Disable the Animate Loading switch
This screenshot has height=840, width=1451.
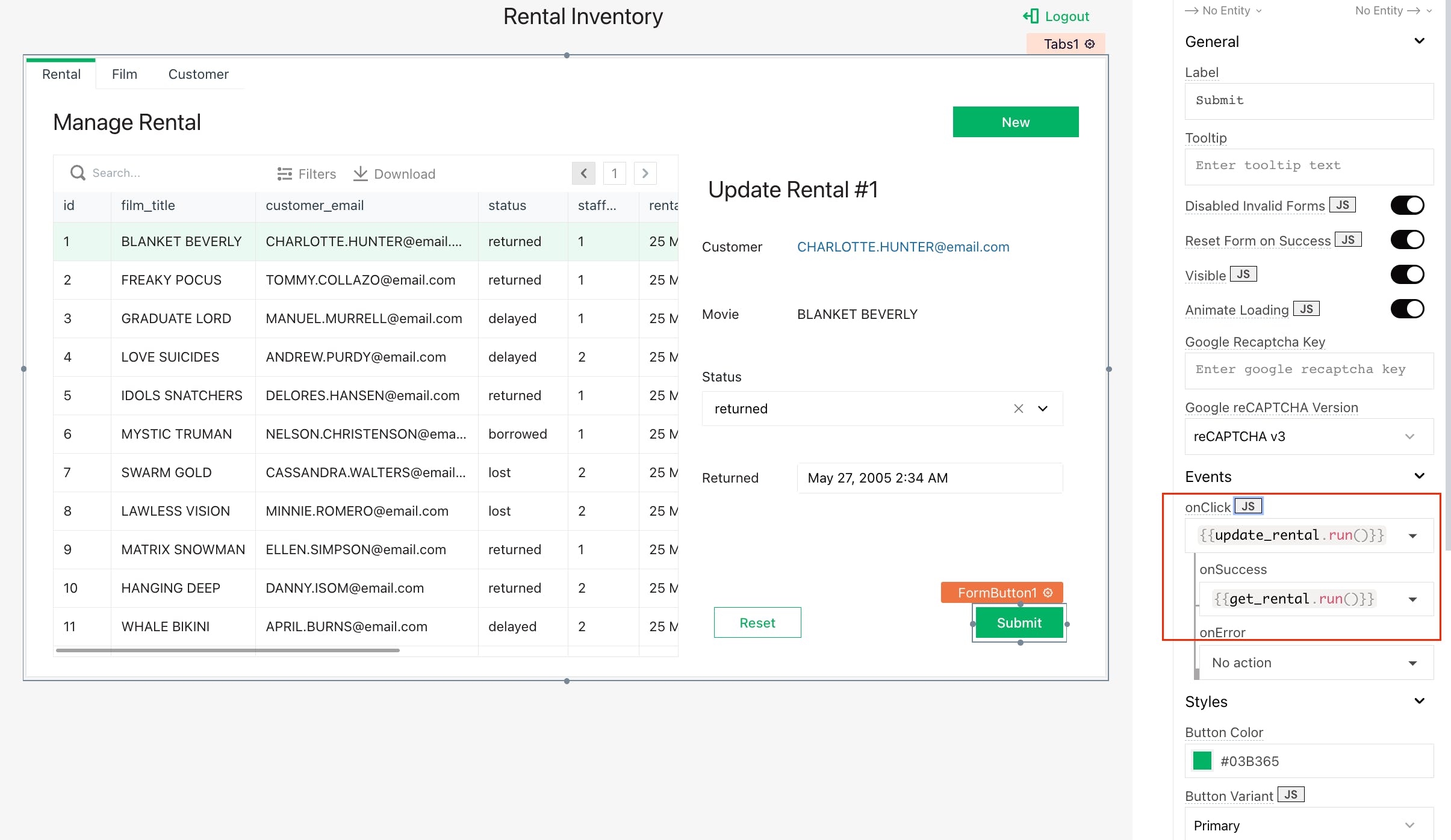(x=1407, y=309)
